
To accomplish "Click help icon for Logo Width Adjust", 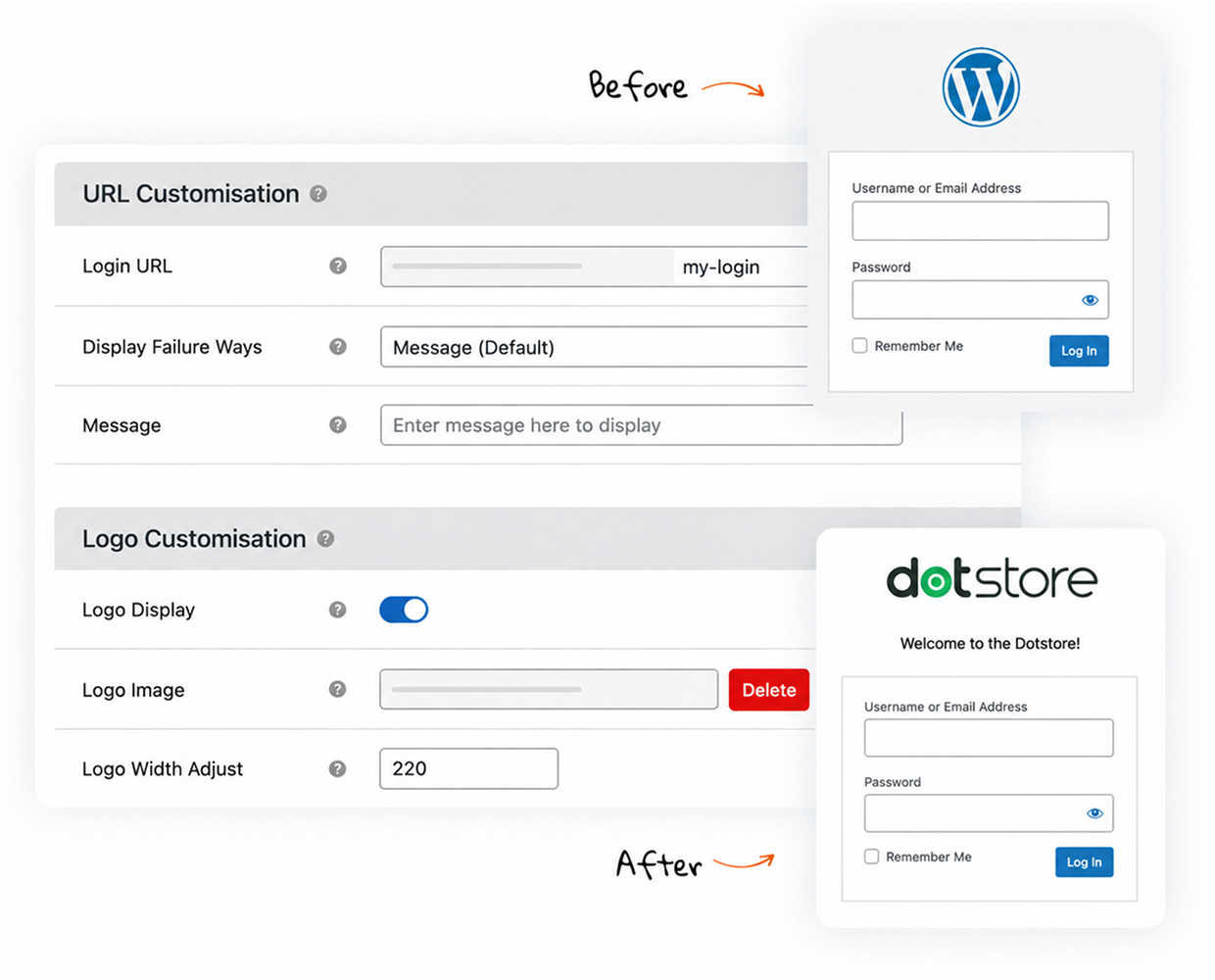I will tap(338, 768).
